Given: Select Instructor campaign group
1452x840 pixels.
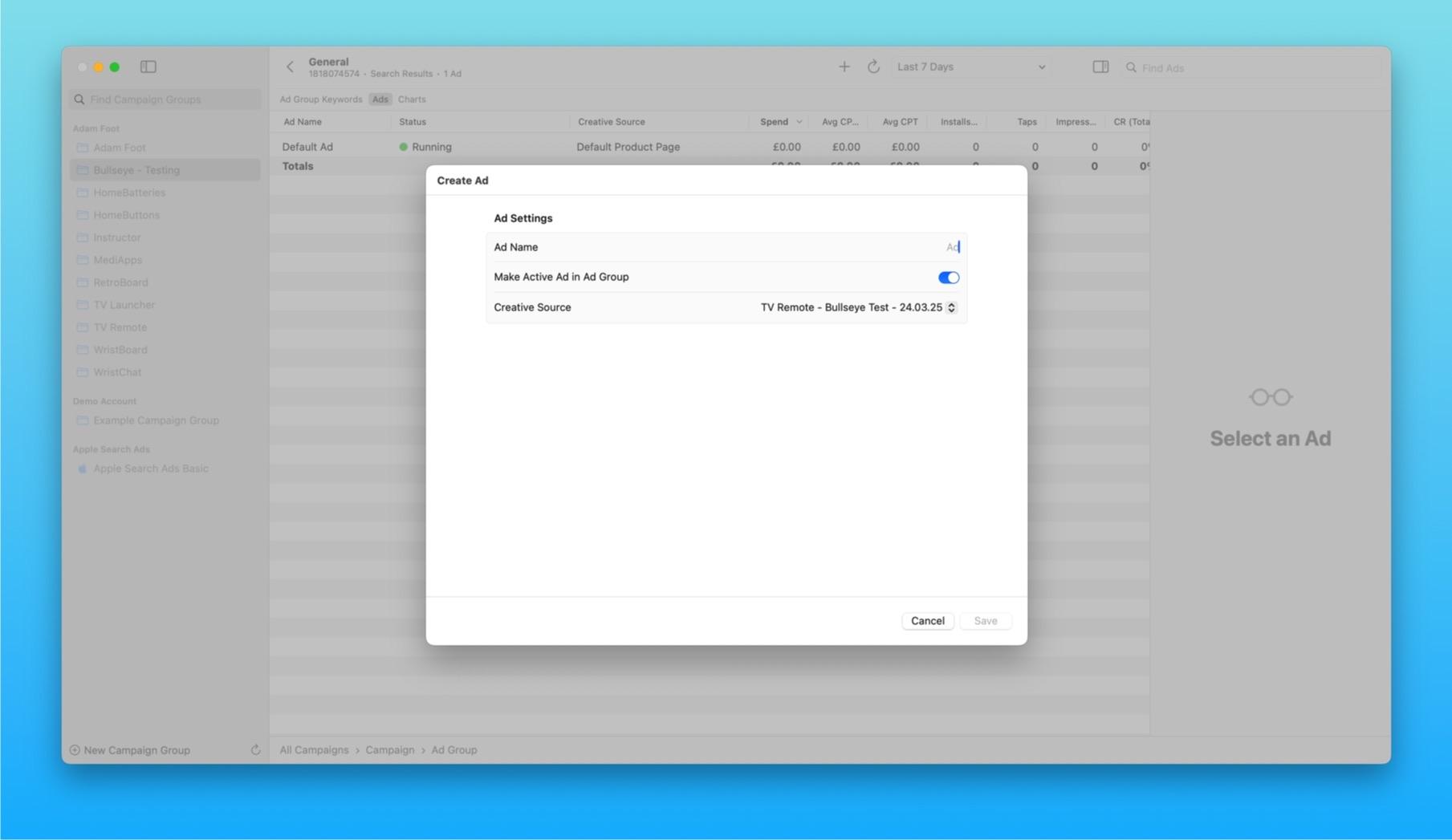Looking at the screenshot, I should pos(165,237).
